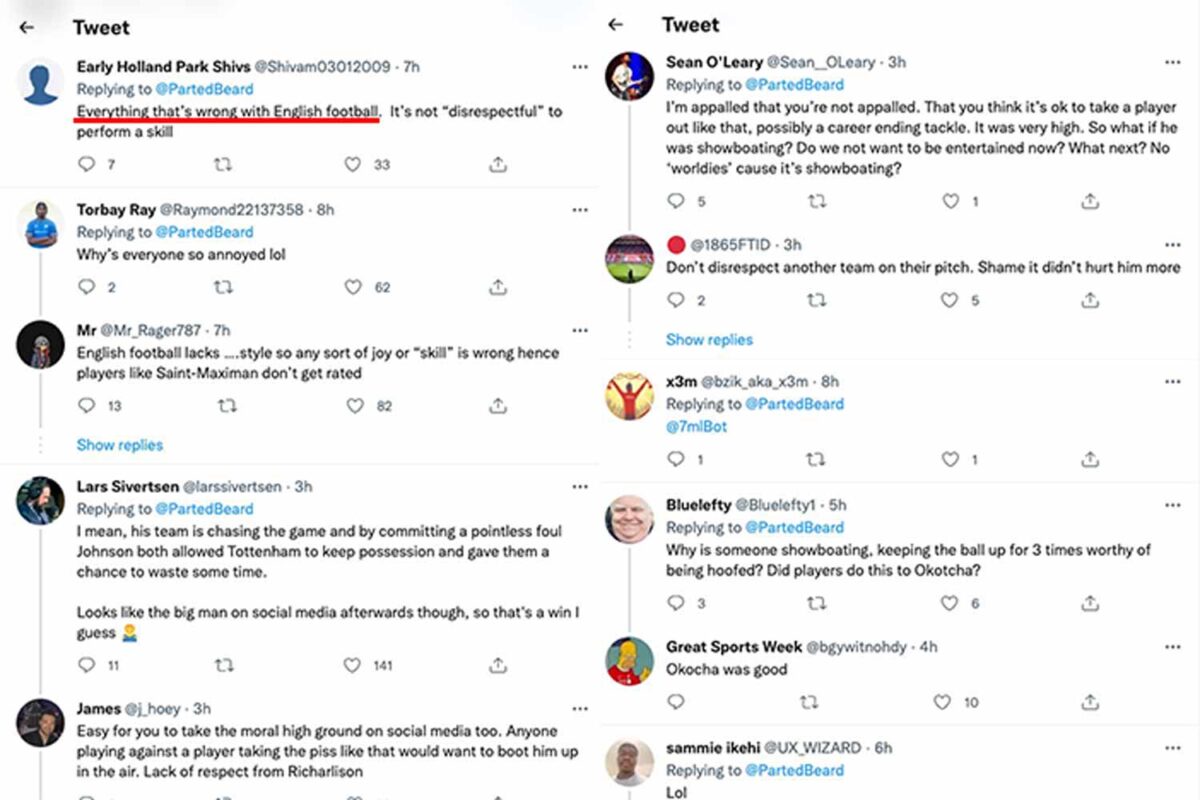This screenshot has height=800, width=1200.
Task: Open more options on Sean O'Leary's tweet
Action: click(1172, 62)
